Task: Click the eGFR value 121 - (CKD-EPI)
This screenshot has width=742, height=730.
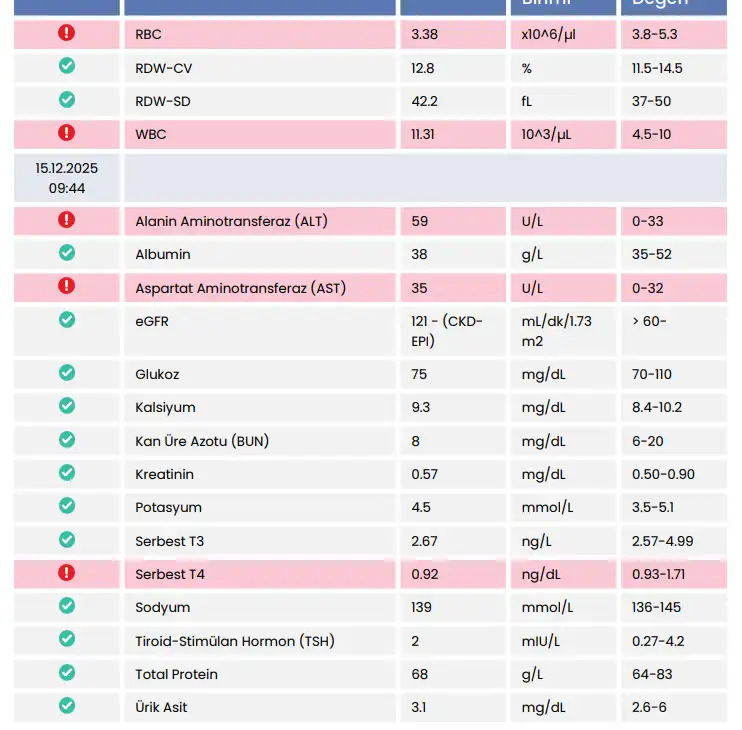Action: [x=446, y=330]
